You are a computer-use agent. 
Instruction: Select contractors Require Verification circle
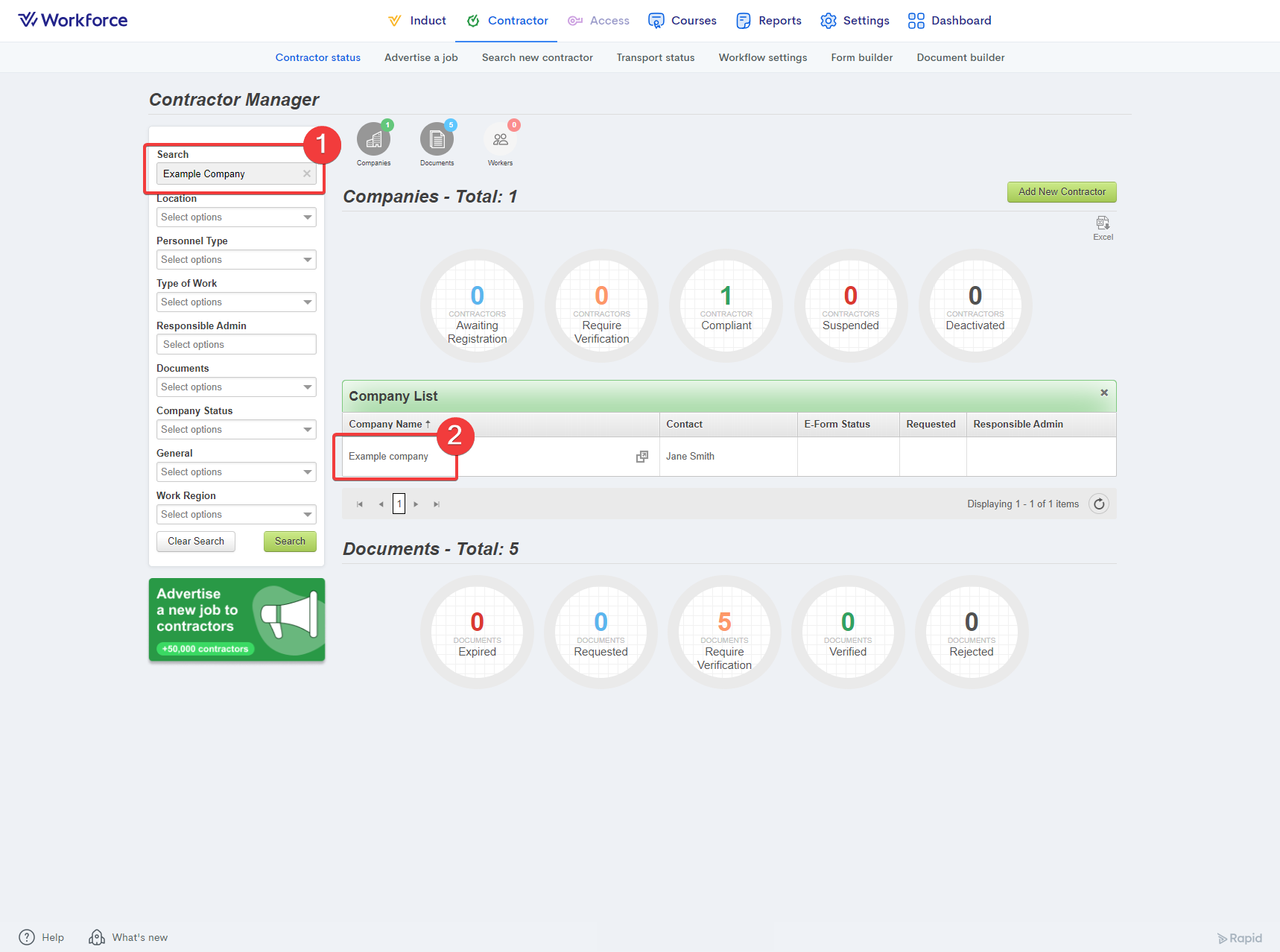tap(601, 306)
